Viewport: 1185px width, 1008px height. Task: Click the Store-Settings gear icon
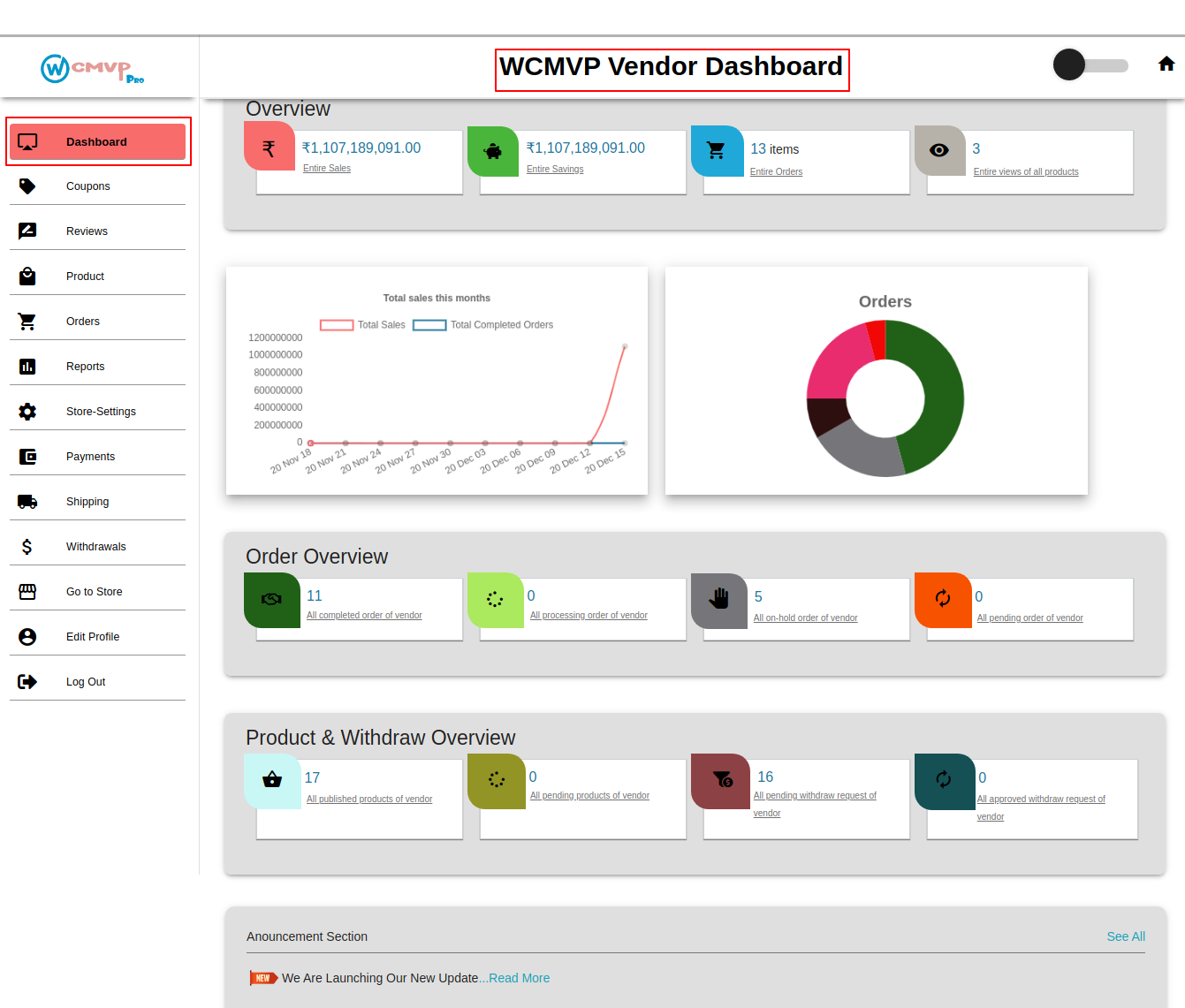pos(27,412)
